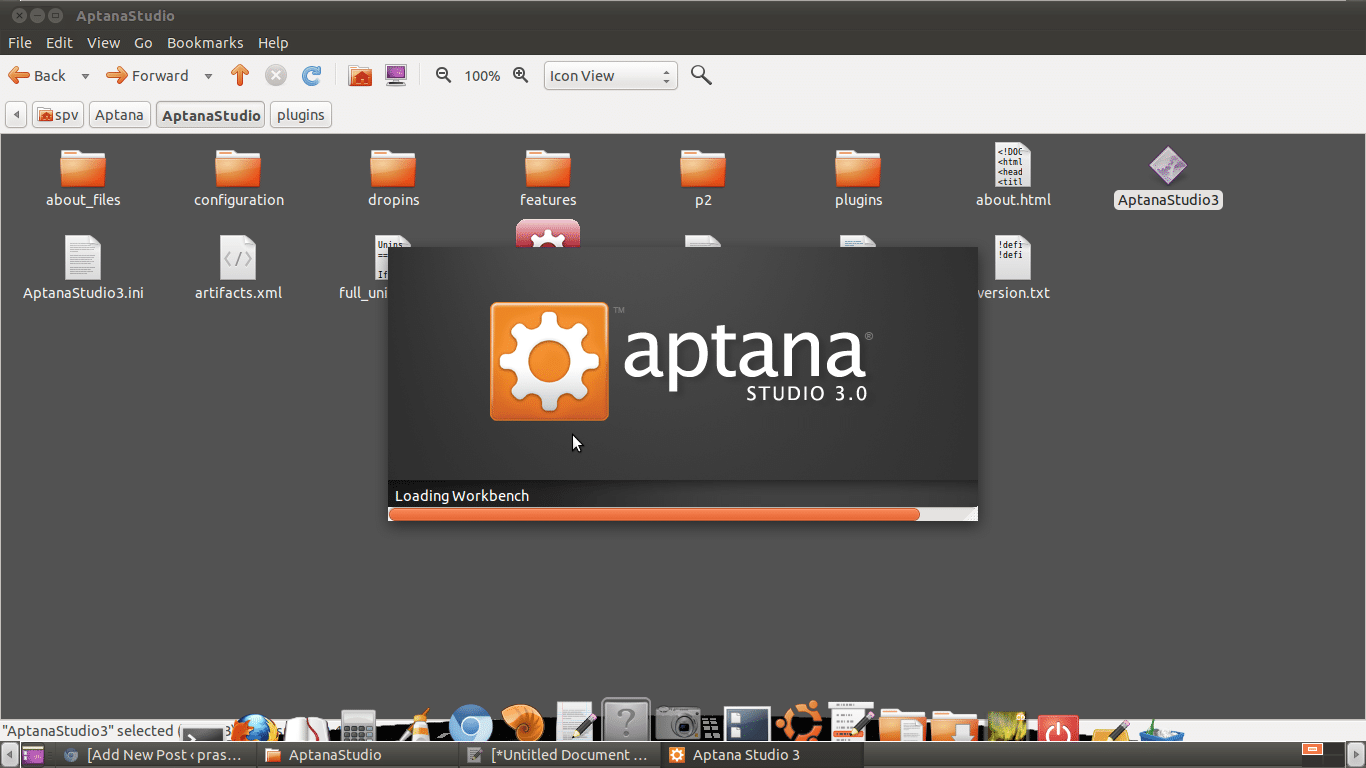Reload the current folder view
Image resolution: width=1366 pixels, height=768 pixels.
pyautogui.click(x=312, y=75)
